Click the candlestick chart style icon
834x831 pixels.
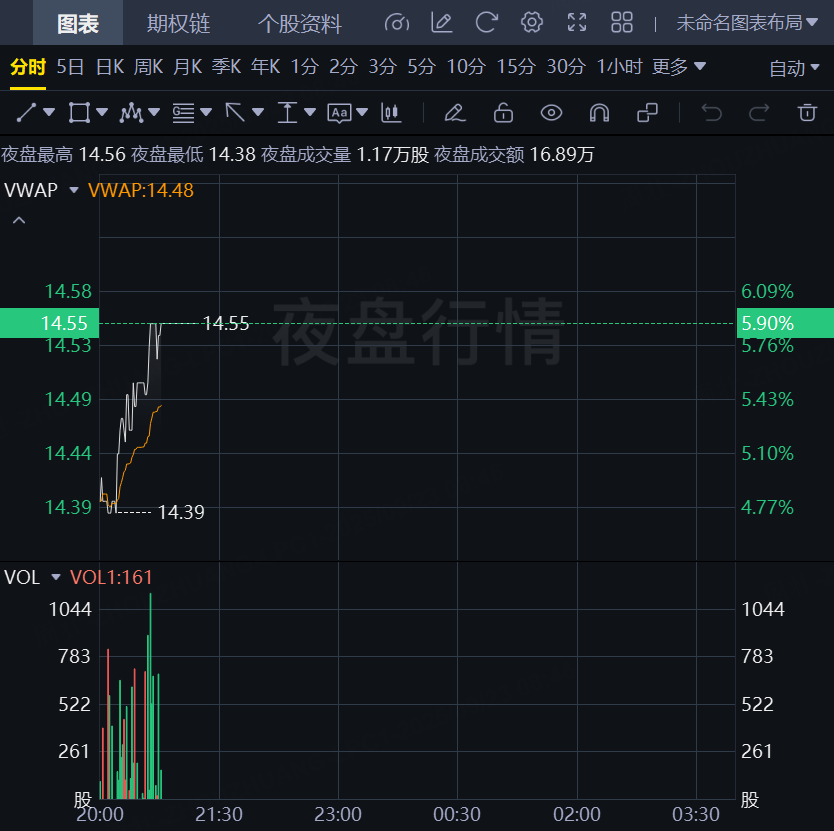click(x=391, y=113)
